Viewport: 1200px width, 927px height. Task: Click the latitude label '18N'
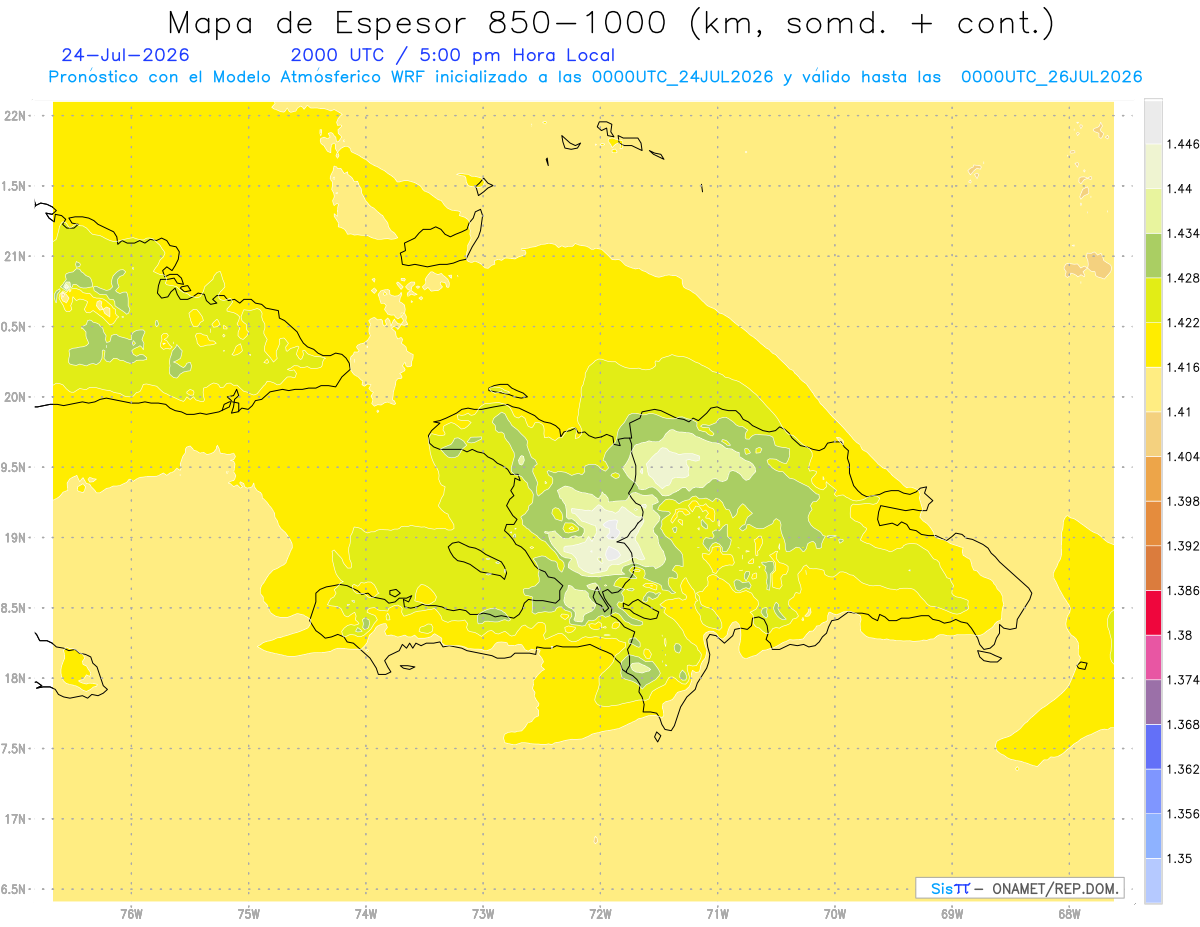15,678
